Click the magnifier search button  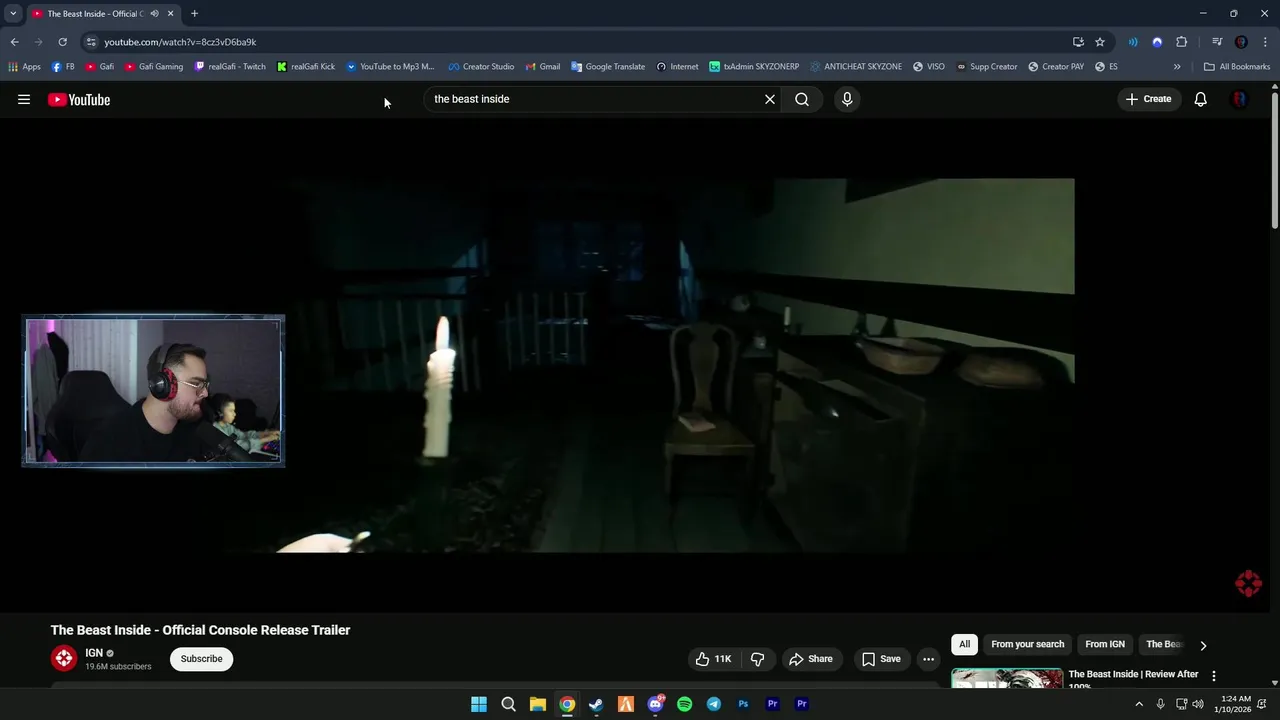point(802,99)
